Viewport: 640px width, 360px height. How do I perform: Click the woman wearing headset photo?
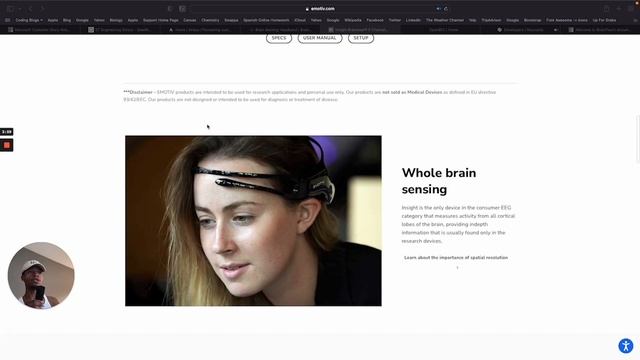(253, 221)
